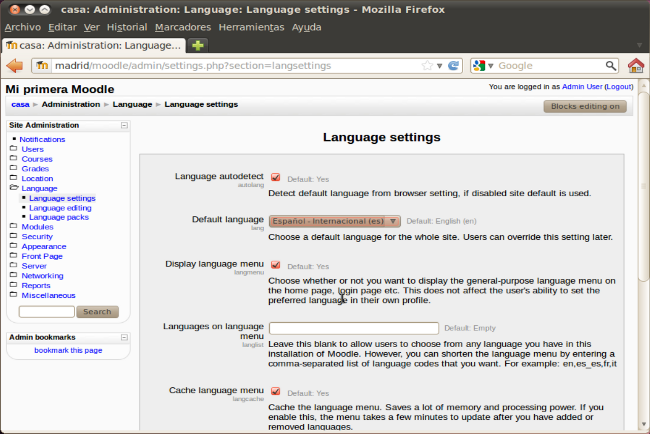This screenshot has height=434, width=650.
Task: Hide the Admin bookmarks block
Action: tap(124, 338)
